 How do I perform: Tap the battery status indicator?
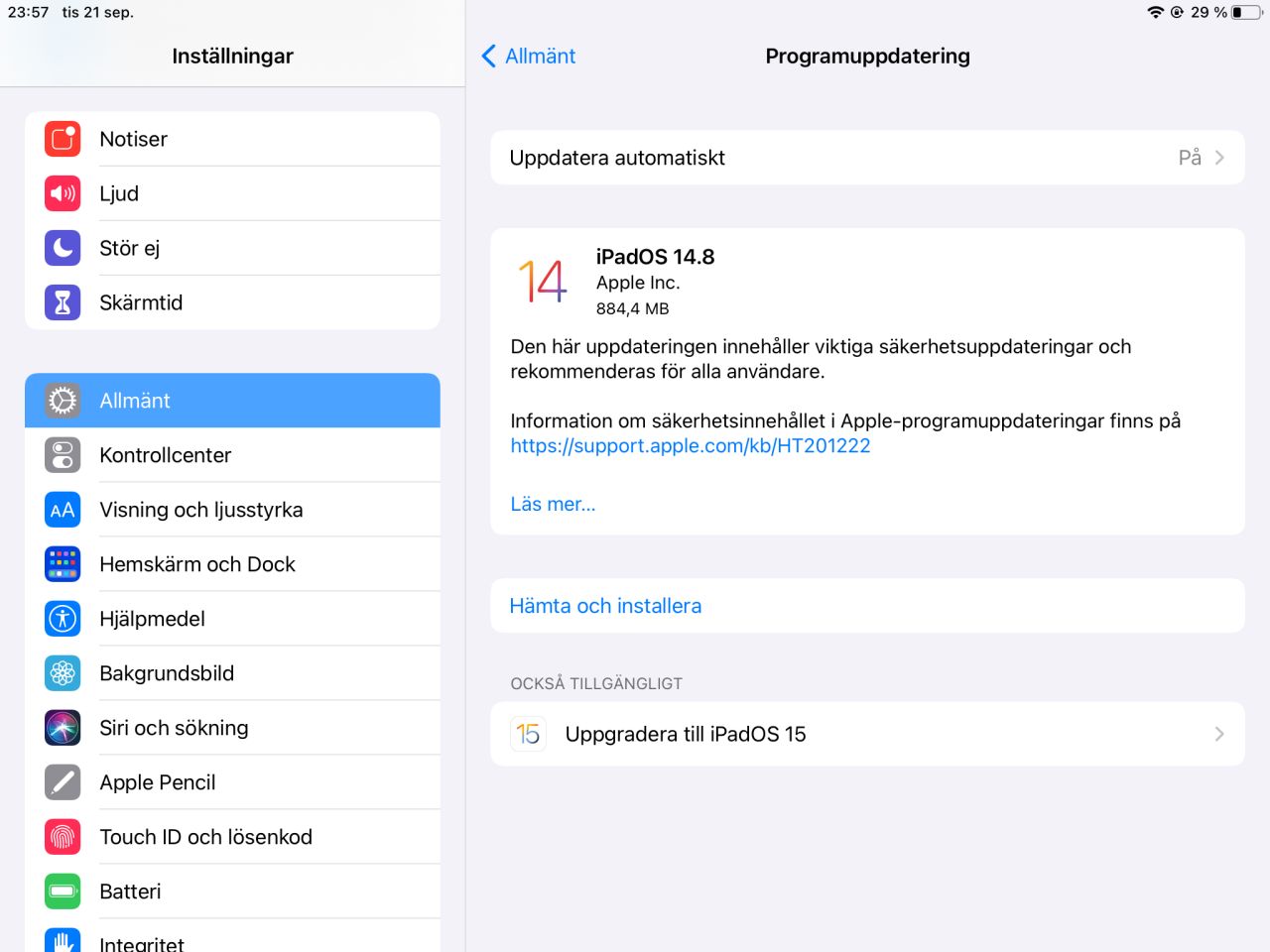pos(1246,12)
